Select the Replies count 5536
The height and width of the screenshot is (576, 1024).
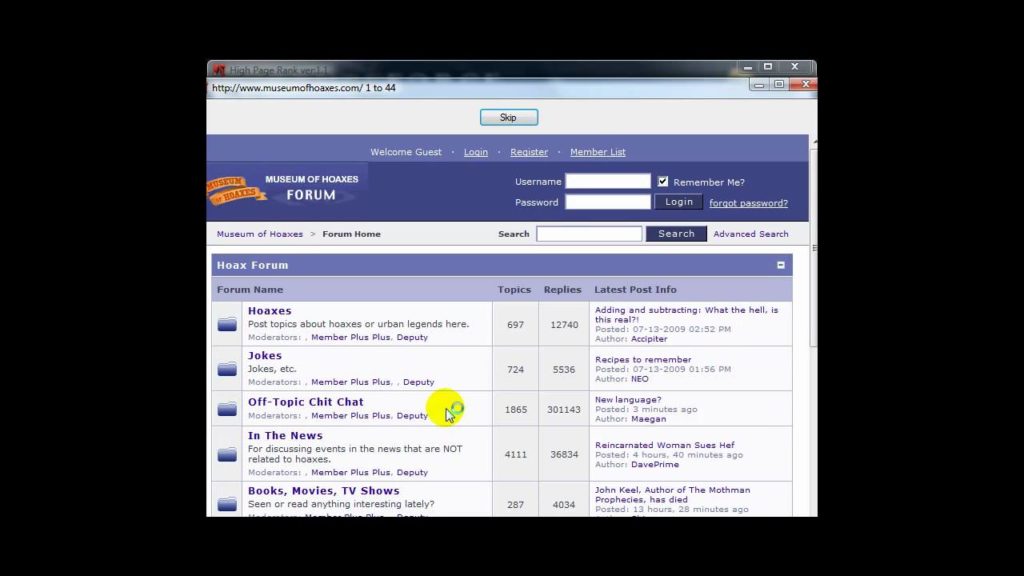pyautogui.click(x=564, y=370)
